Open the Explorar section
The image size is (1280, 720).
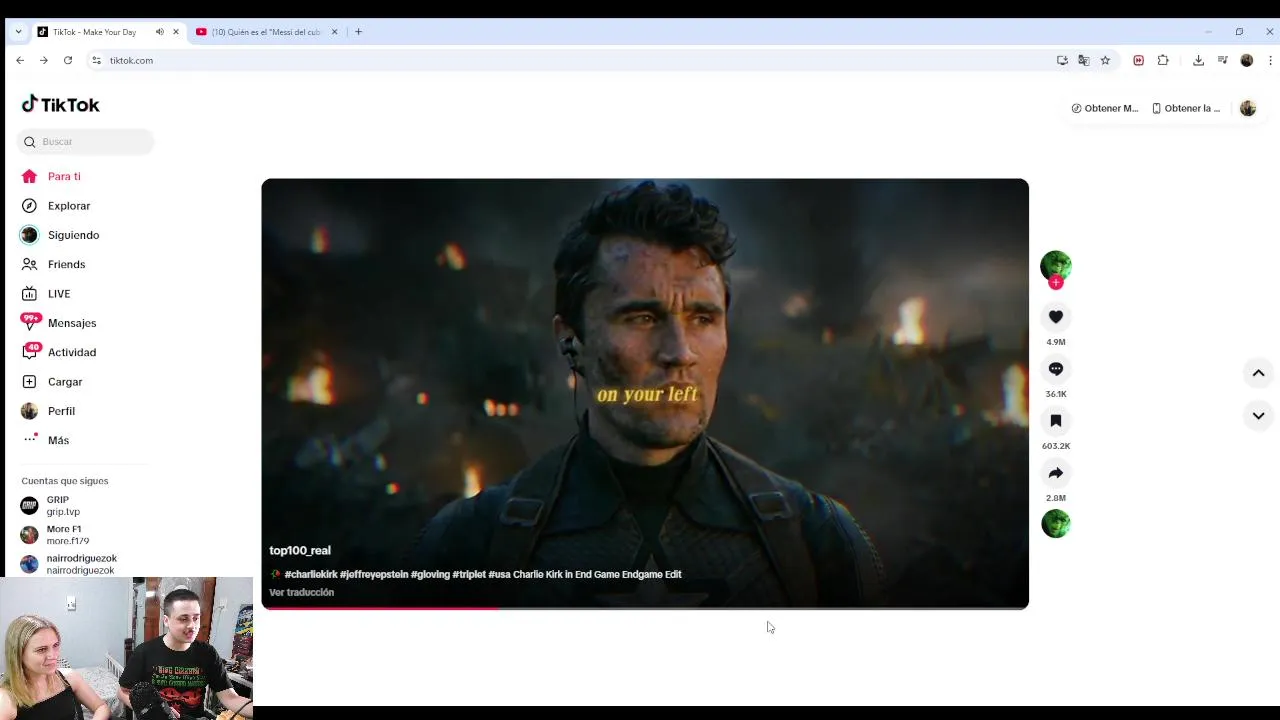pyautogui.click(x=69, y=206)
